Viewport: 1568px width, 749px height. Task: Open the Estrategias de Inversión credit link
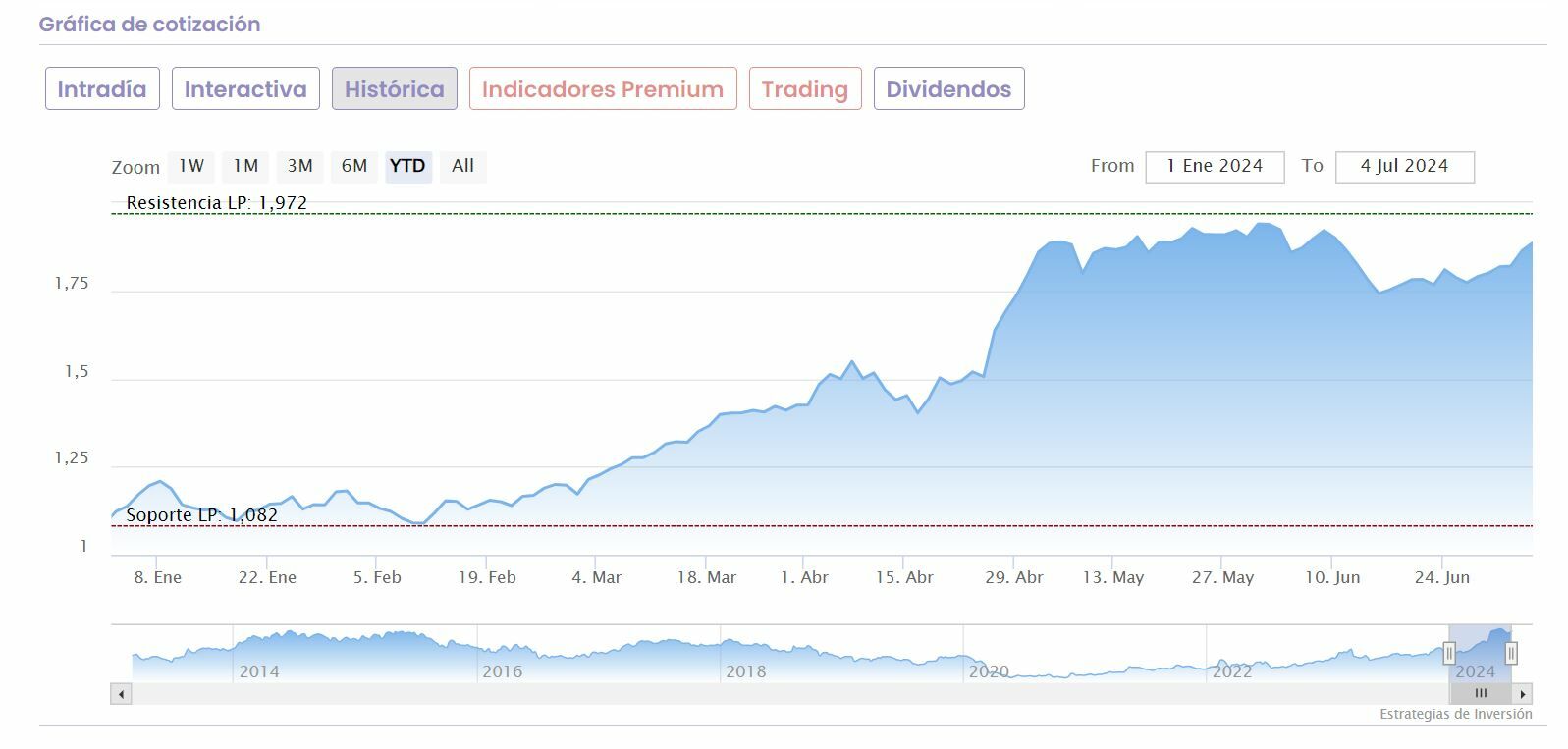pos(1455,714)
